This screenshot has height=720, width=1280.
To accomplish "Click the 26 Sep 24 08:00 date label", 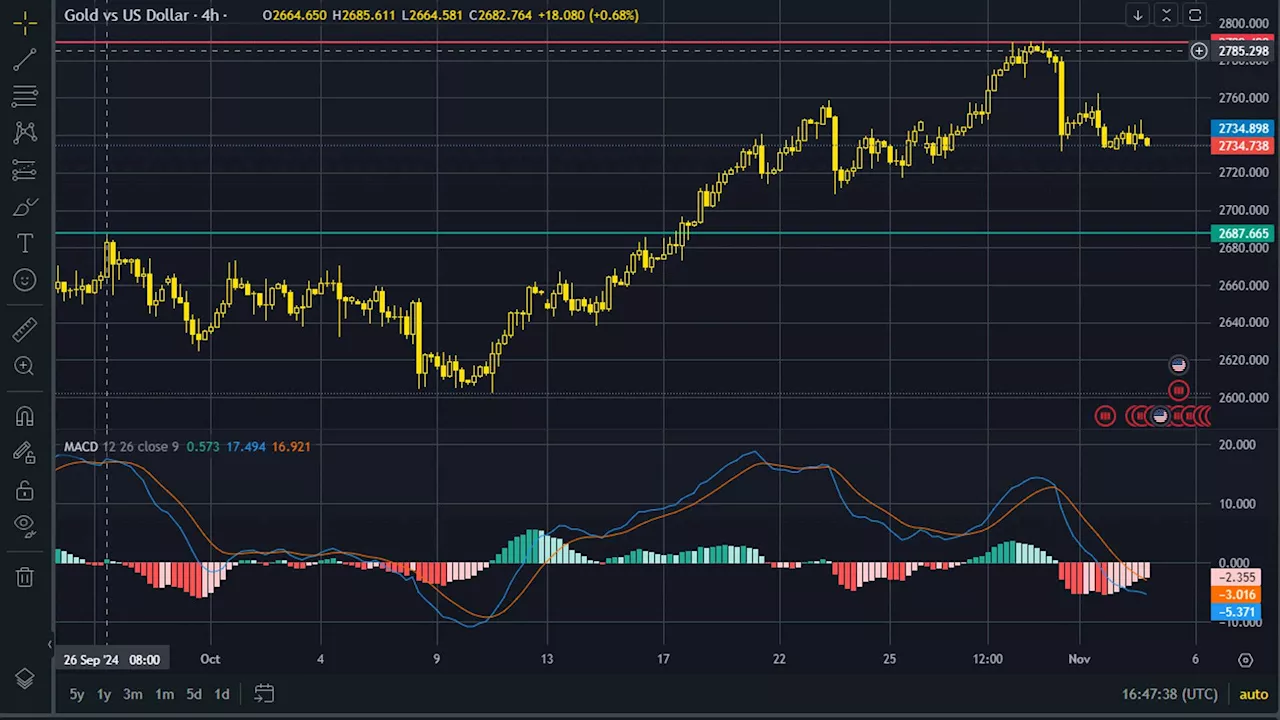I will pos(111,660).
